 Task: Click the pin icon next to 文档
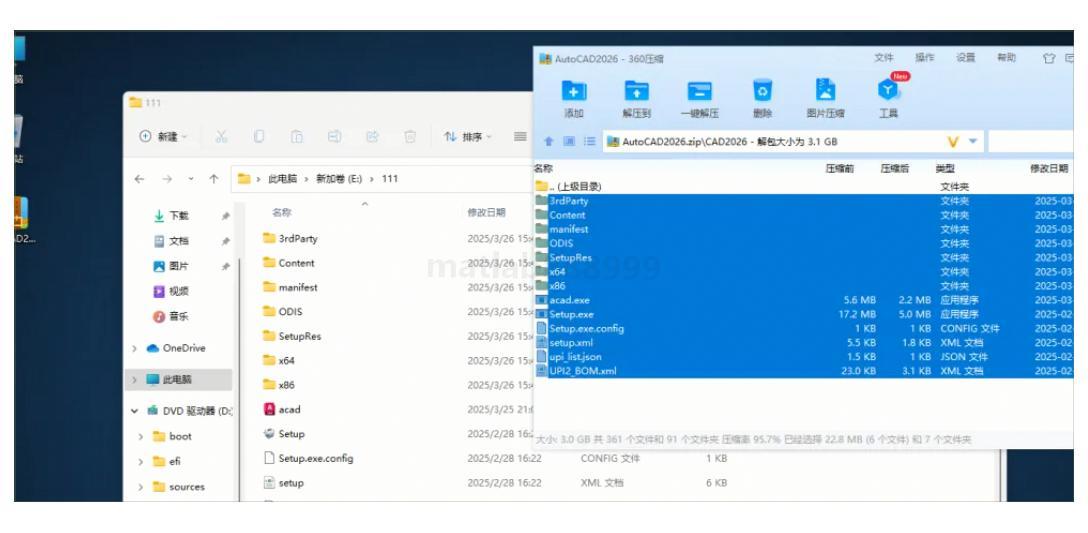click(226, 242)
